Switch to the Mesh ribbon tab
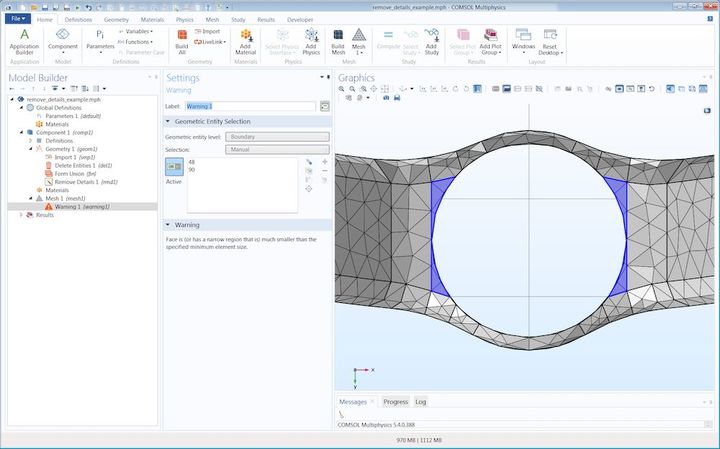This screenshot has height=449, width=720. 212,20
